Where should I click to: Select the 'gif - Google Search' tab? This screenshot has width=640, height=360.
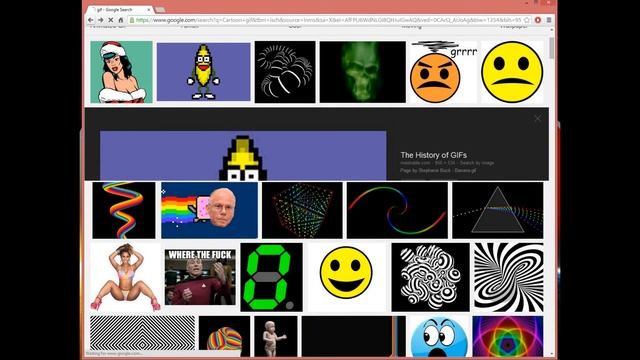pyautogui.click(x=120, y=9)
